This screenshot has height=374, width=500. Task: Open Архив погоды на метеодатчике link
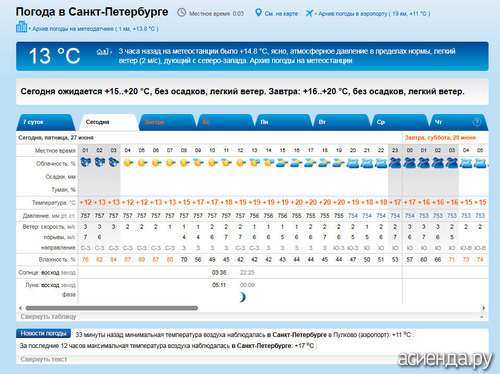coord(95,29)
